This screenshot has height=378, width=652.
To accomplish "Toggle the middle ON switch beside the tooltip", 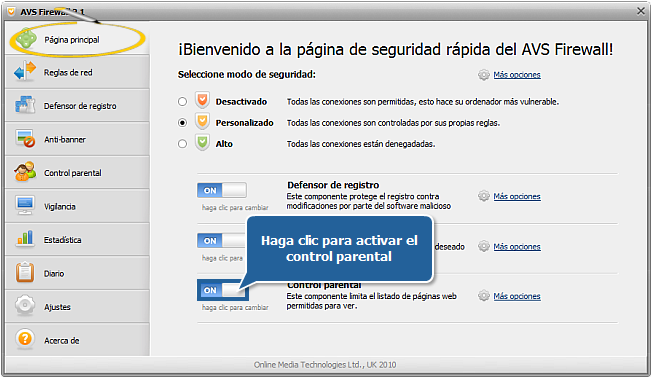I will (x=222, y=240).
